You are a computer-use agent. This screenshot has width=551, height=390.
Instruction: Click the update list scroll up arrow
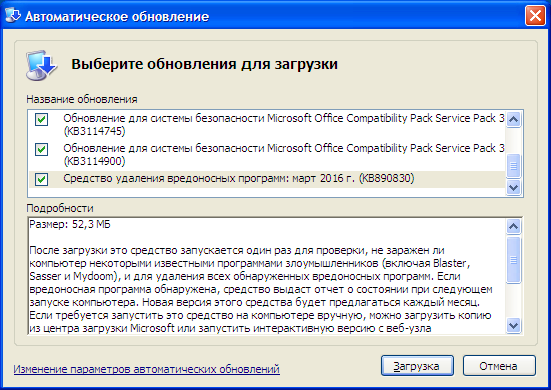click(x=513, y=119)
